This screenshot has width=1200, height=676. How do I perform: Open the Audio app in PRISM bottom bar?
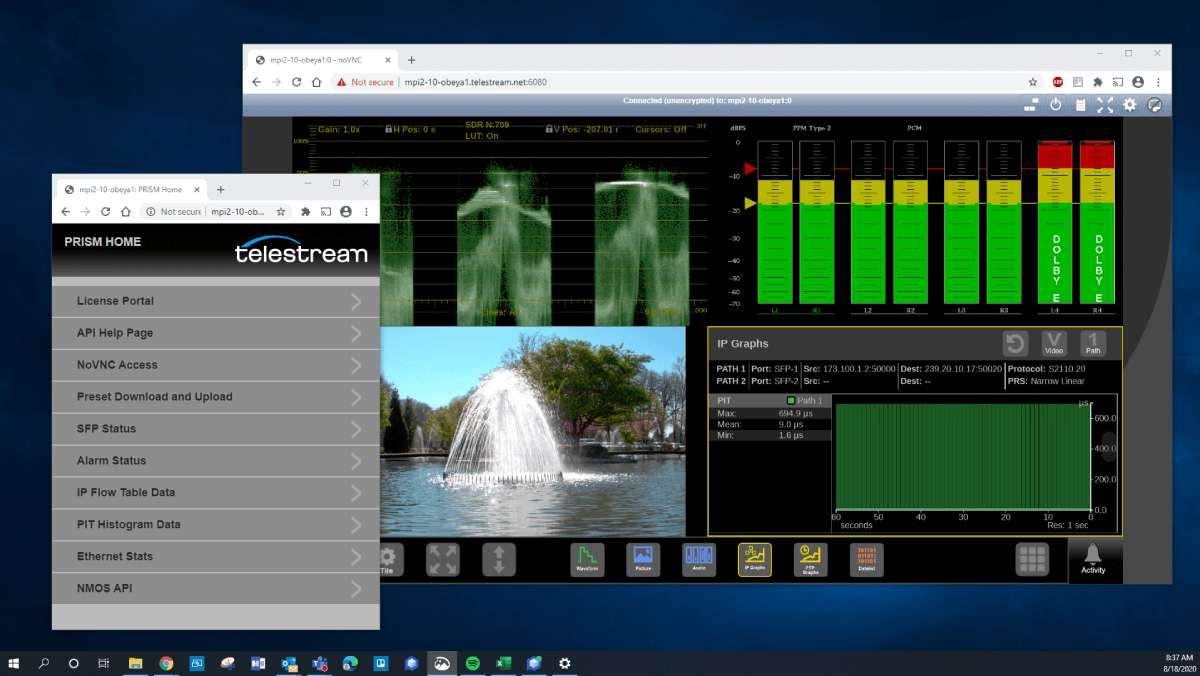[699, 559]
